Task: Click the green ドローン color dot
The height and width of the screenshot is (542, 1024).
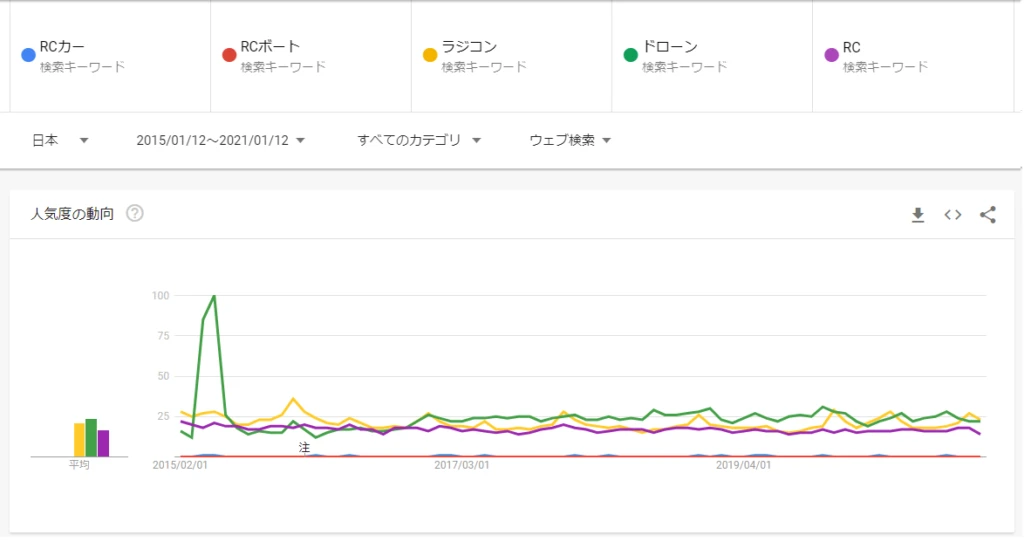Action: 630,56
